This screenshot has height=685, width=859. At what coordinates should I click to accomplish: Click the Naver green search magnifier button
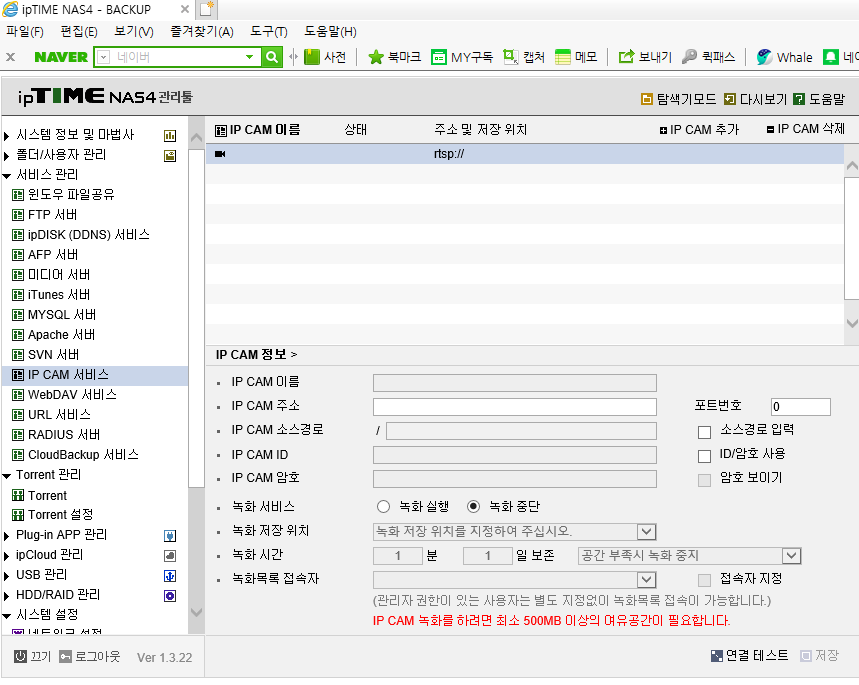(272, 57)
